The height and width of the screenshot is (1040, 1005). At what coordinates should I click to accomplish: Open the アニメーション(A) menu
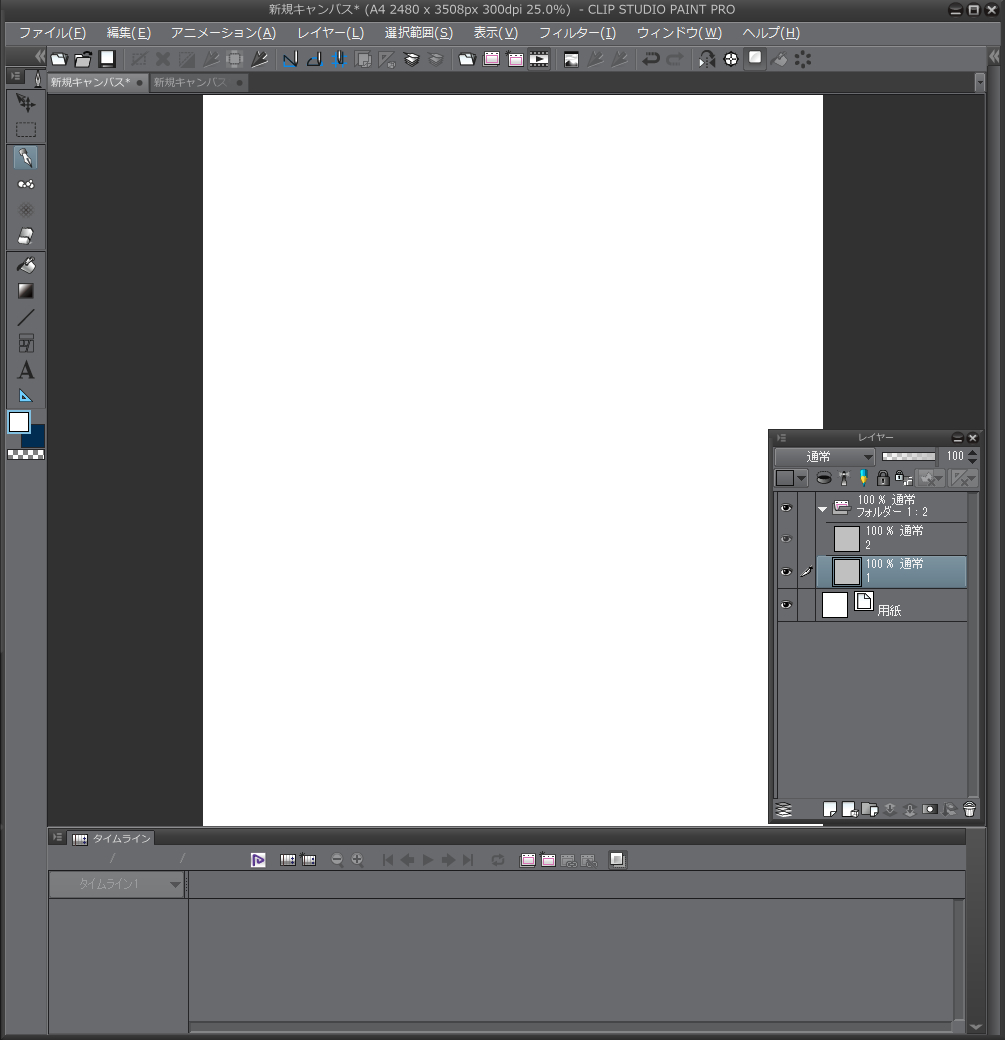[x=223, y=32]
